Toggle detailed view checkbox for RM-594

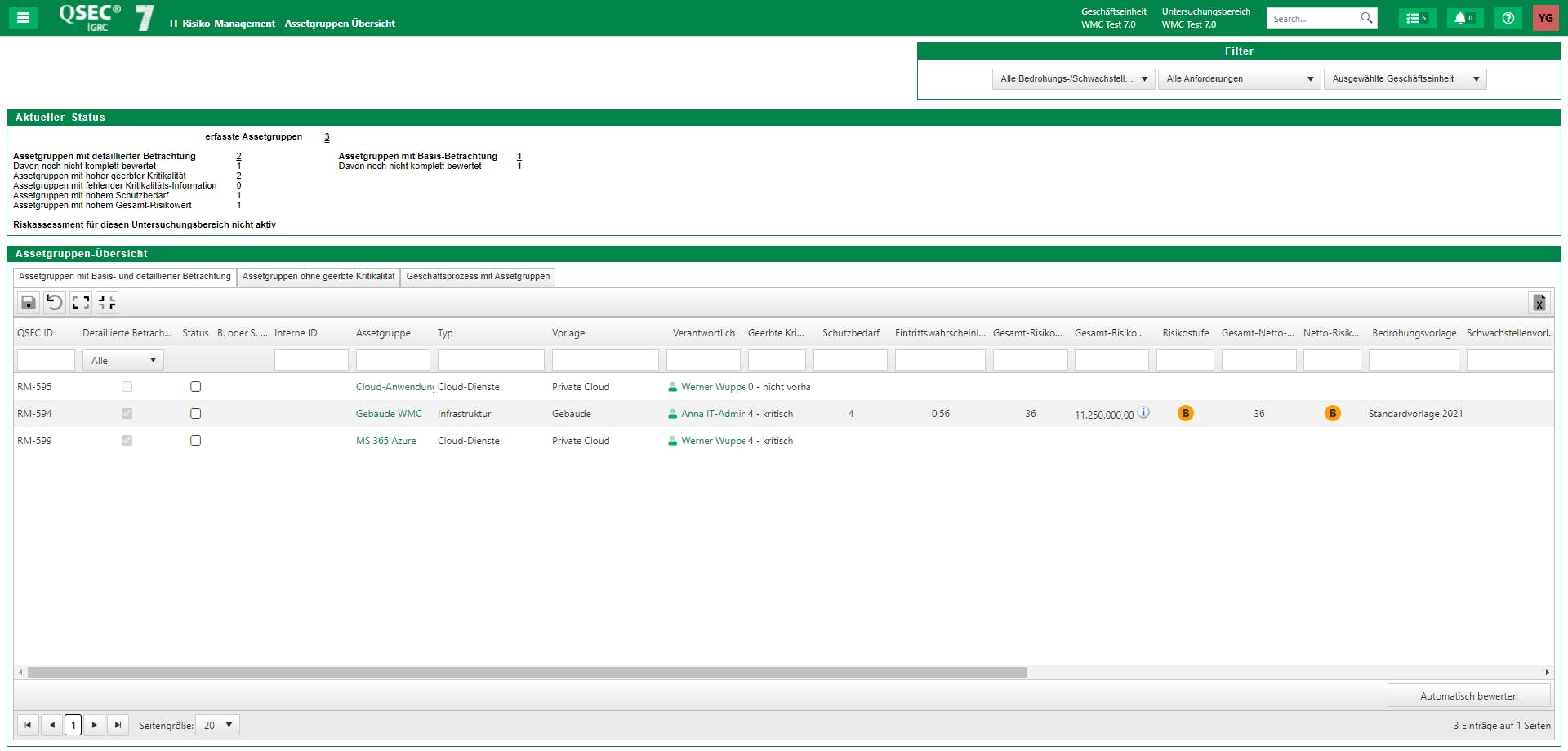[x=127, y=414]
